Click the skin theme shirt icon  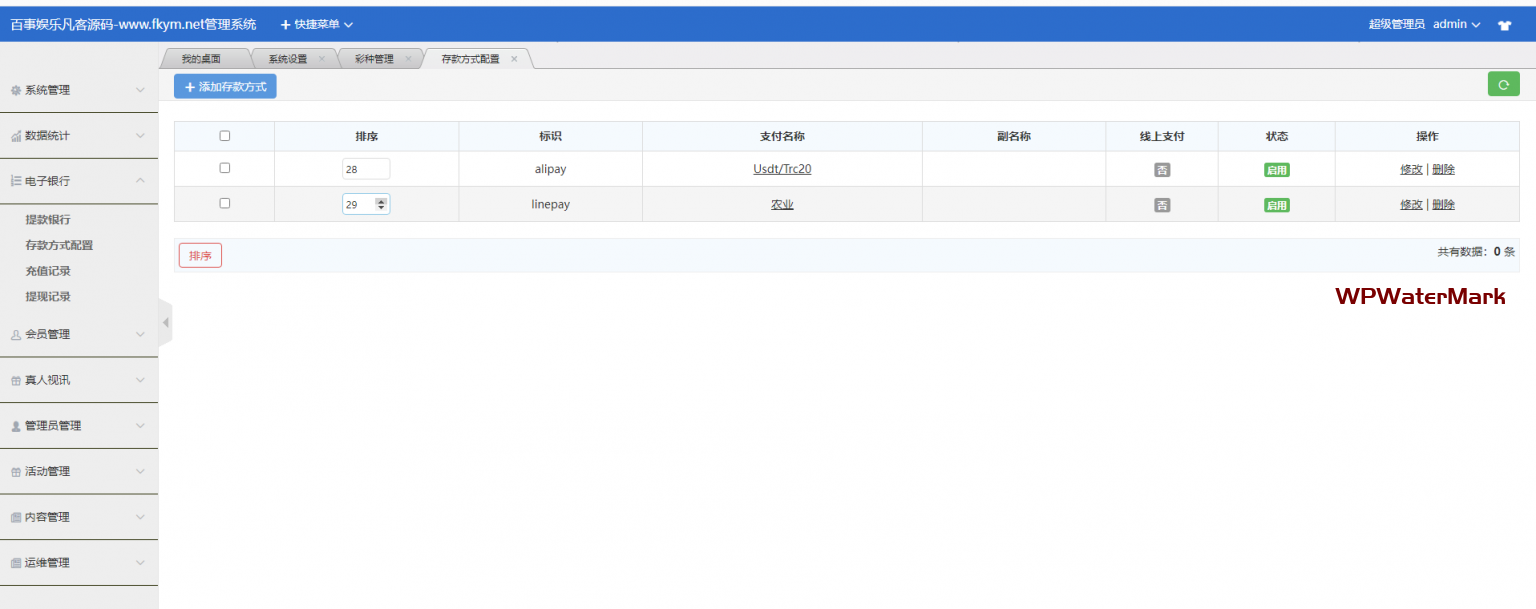1504,25
